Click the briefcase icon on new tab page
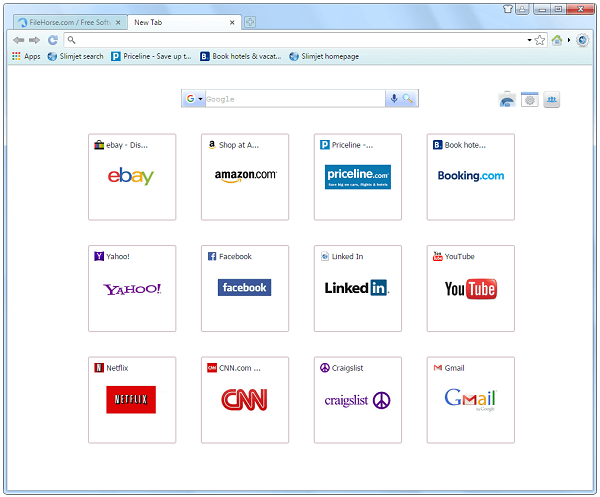 click(507, 99)
